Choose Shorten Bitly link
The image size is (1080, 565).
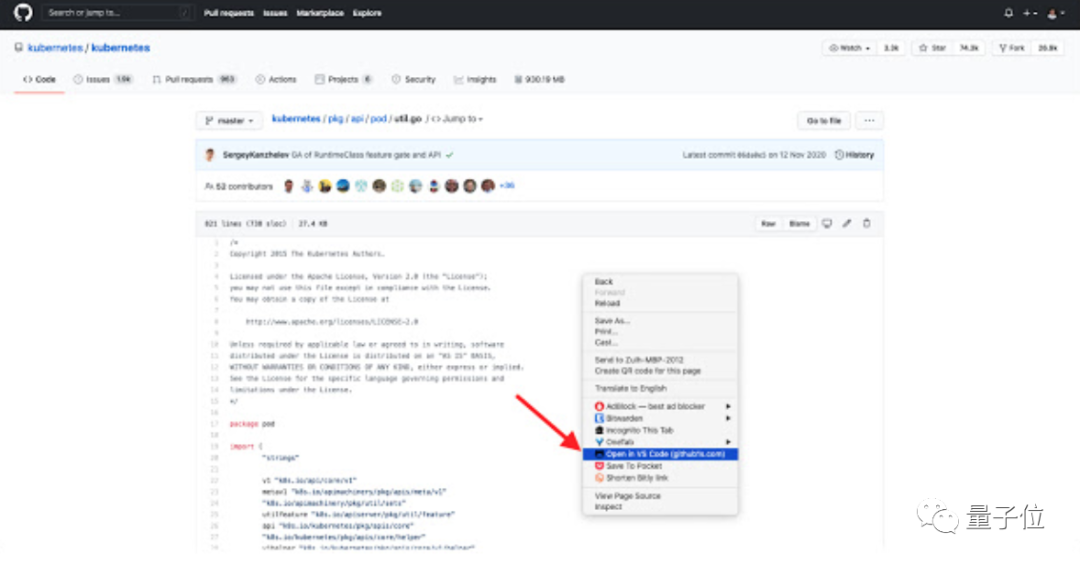click(x=660, y=478)
